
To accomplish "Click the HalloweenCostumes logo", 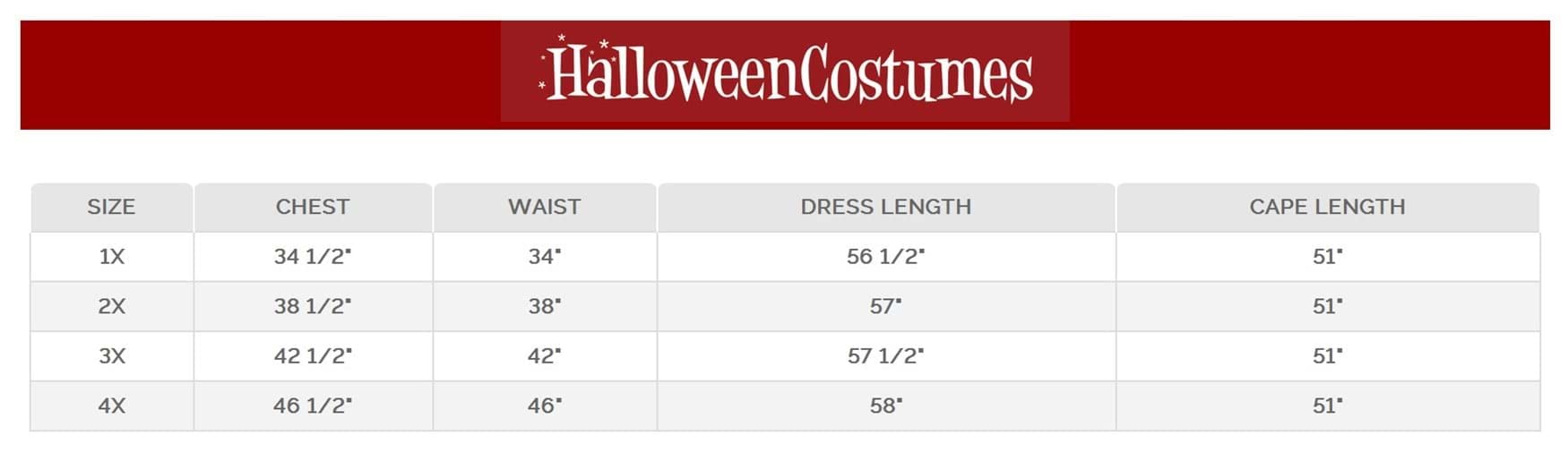I will click(x=786, y=73).
